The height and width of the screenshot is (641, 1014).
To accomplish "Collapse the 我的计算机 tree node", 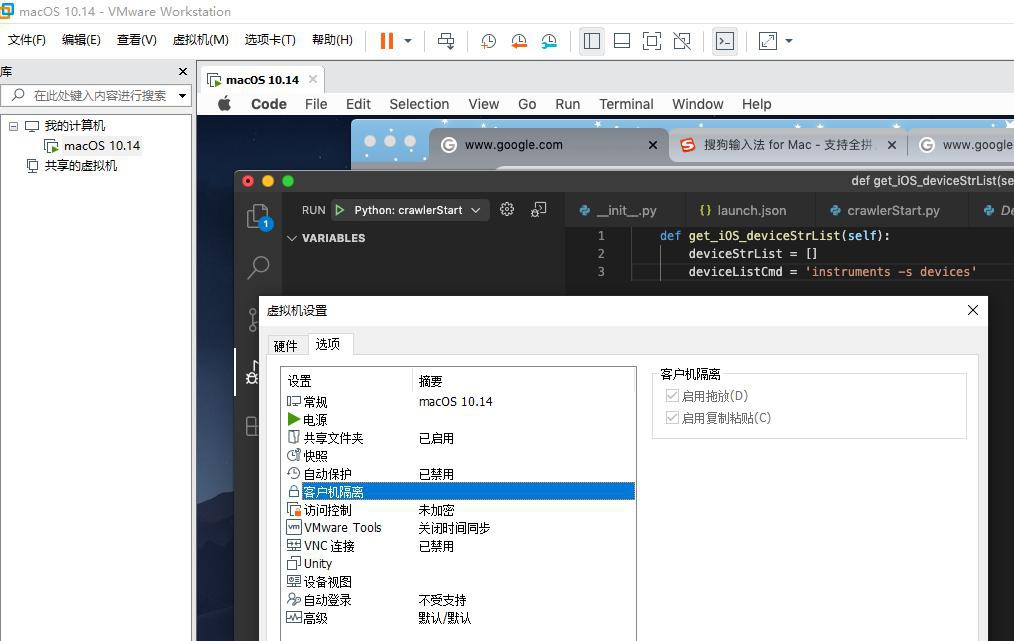I will click(x=13, y=126).
